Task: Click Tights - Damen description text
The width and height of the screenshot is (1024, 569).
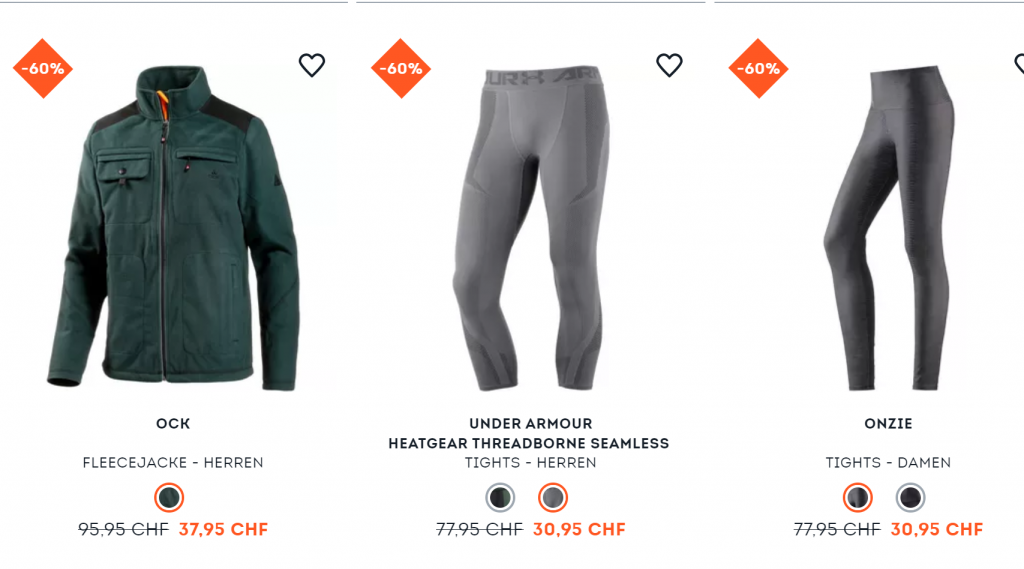Action: tap(888, 463)
